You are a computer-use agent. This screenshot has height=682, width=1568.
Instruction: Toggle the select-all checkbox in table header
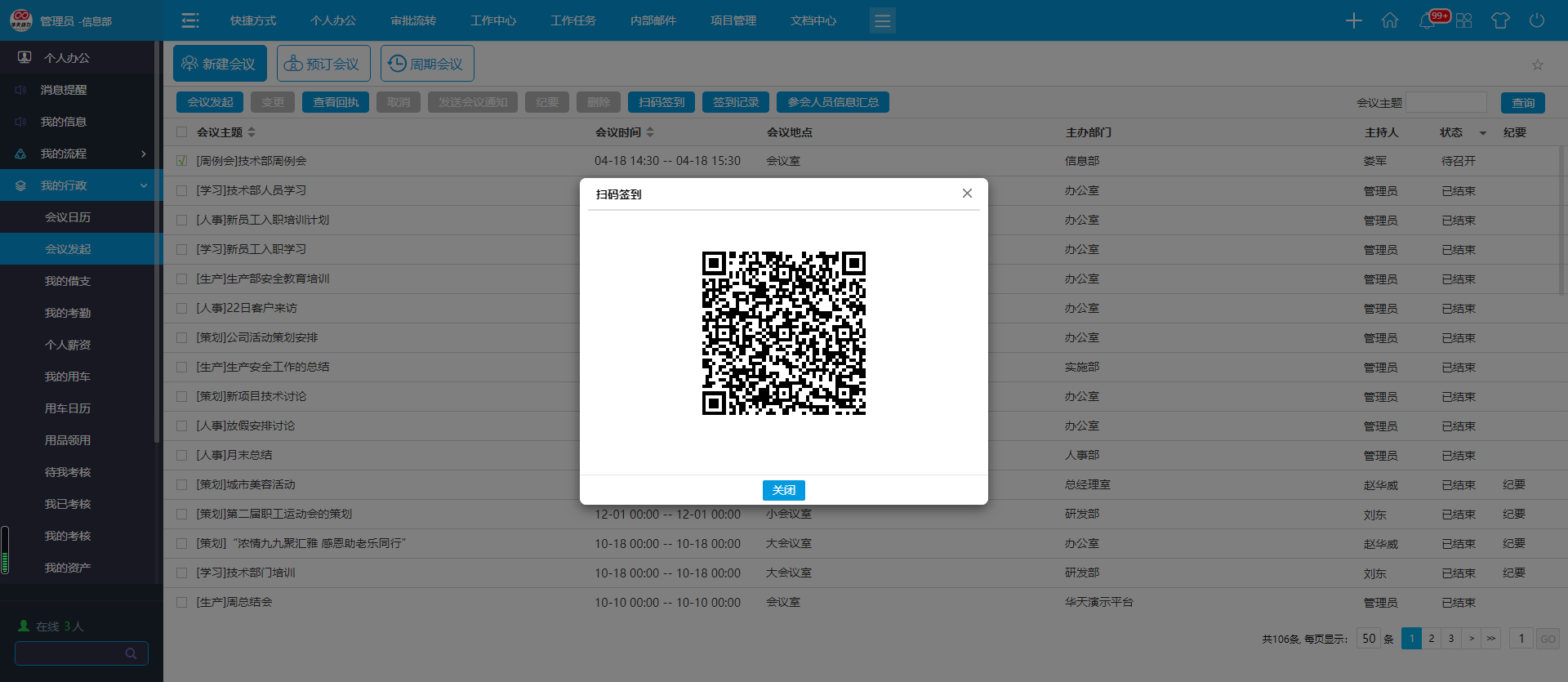tap(182, 132)
